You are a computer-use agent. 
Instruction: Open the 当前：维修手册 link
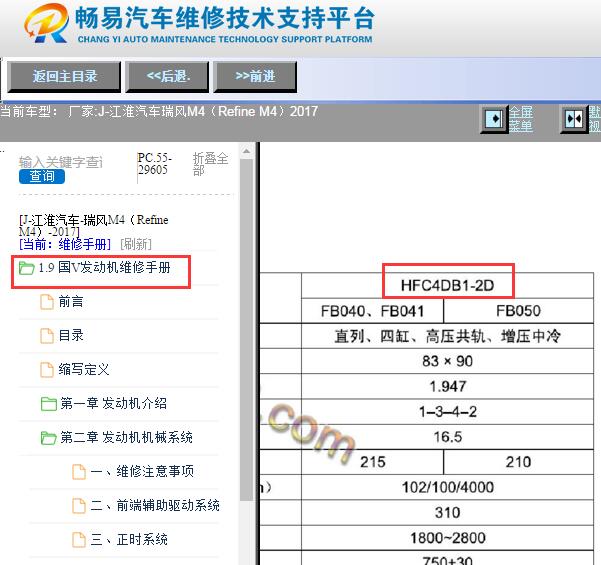tap(65, 244)
